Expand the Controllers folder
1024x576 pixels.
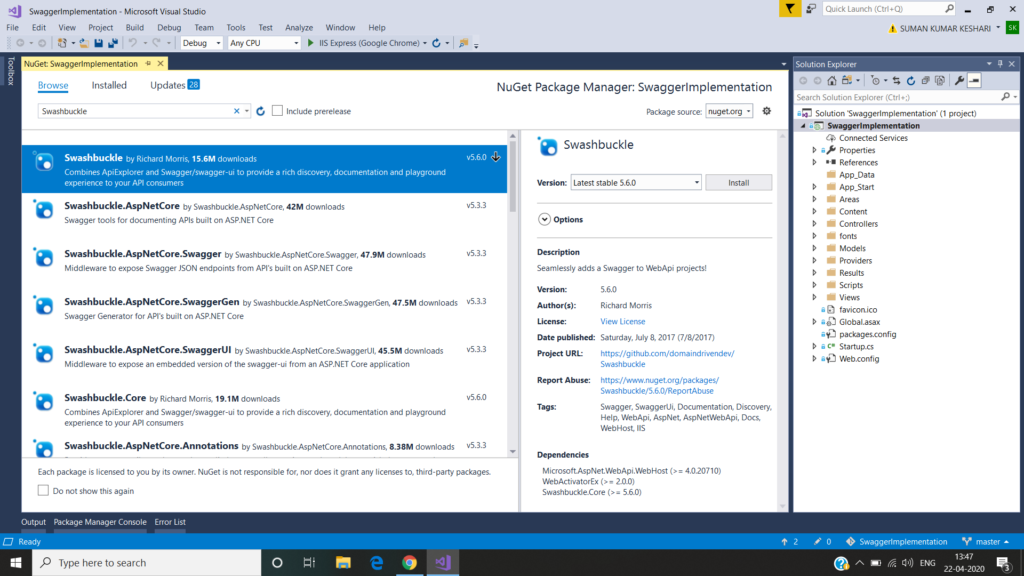tap(814, 224)
